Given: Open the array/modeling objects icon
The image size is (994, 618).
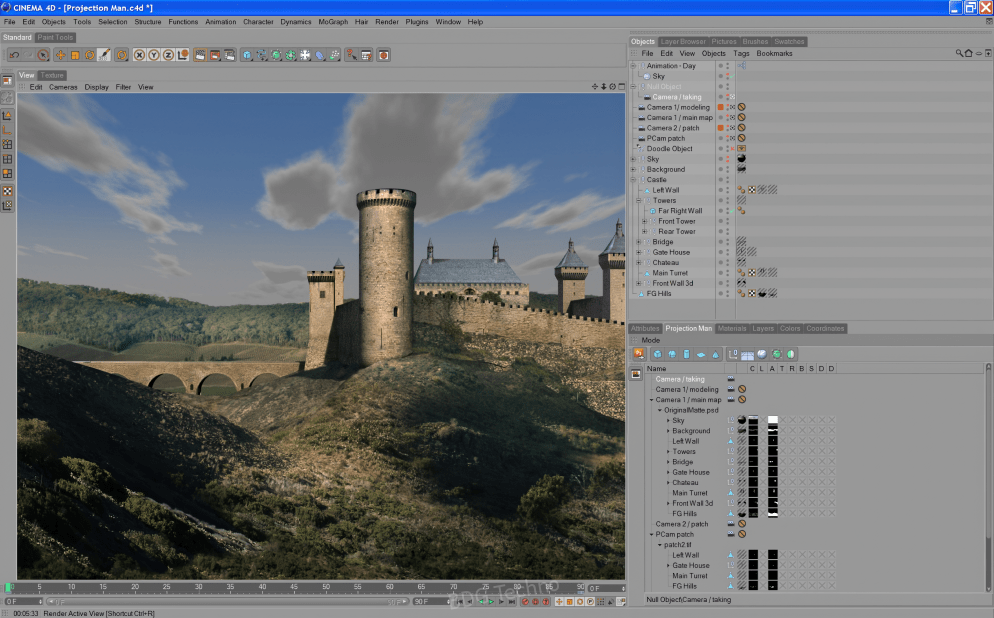Looking at the screenshot, I should 291,55.
